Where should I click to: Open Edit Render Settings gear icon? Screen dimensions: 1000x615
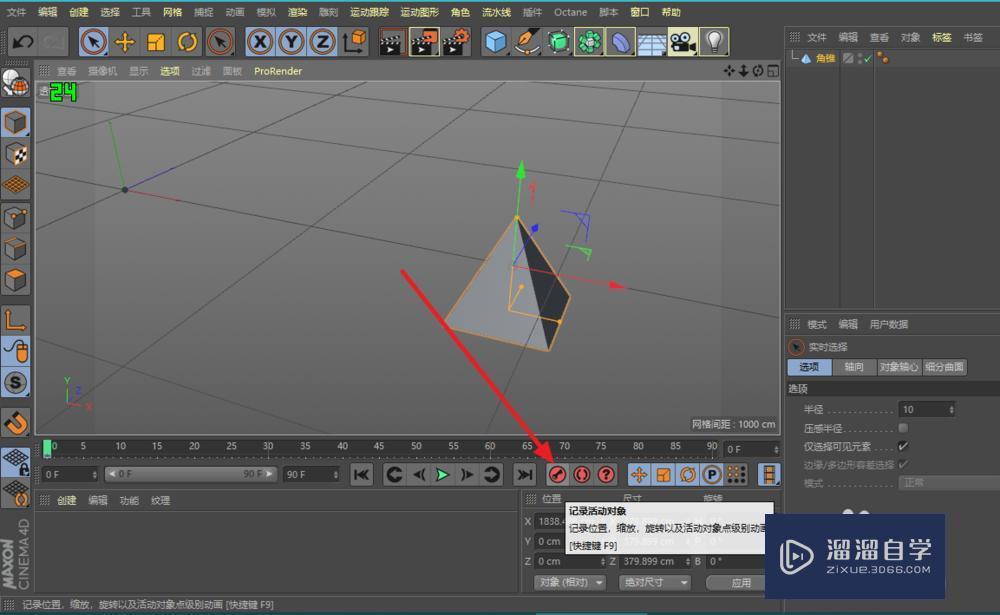[x=456, y=42]
